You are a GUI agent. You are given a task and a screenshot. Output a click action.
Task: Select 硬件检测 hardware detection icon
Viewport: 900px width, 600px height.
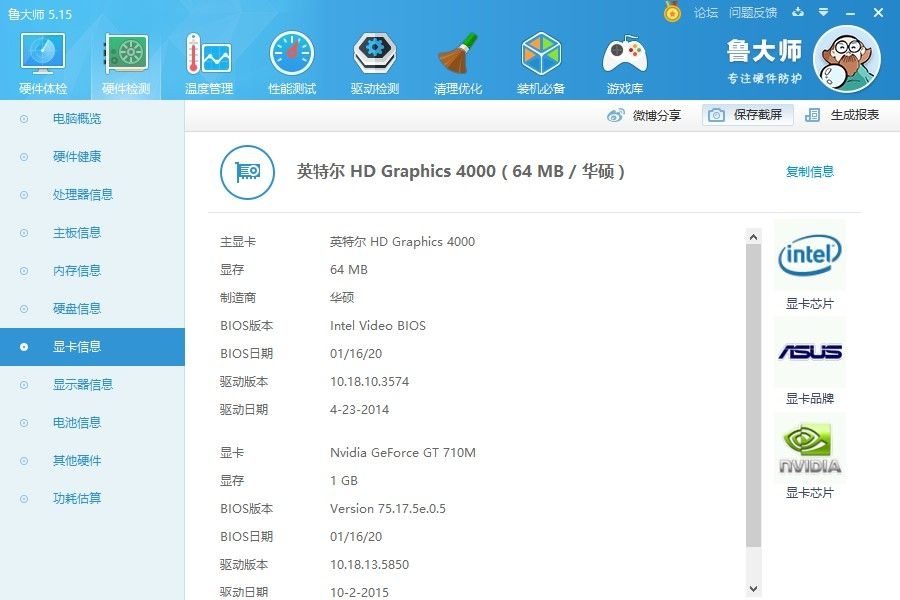tap(126, 55)
